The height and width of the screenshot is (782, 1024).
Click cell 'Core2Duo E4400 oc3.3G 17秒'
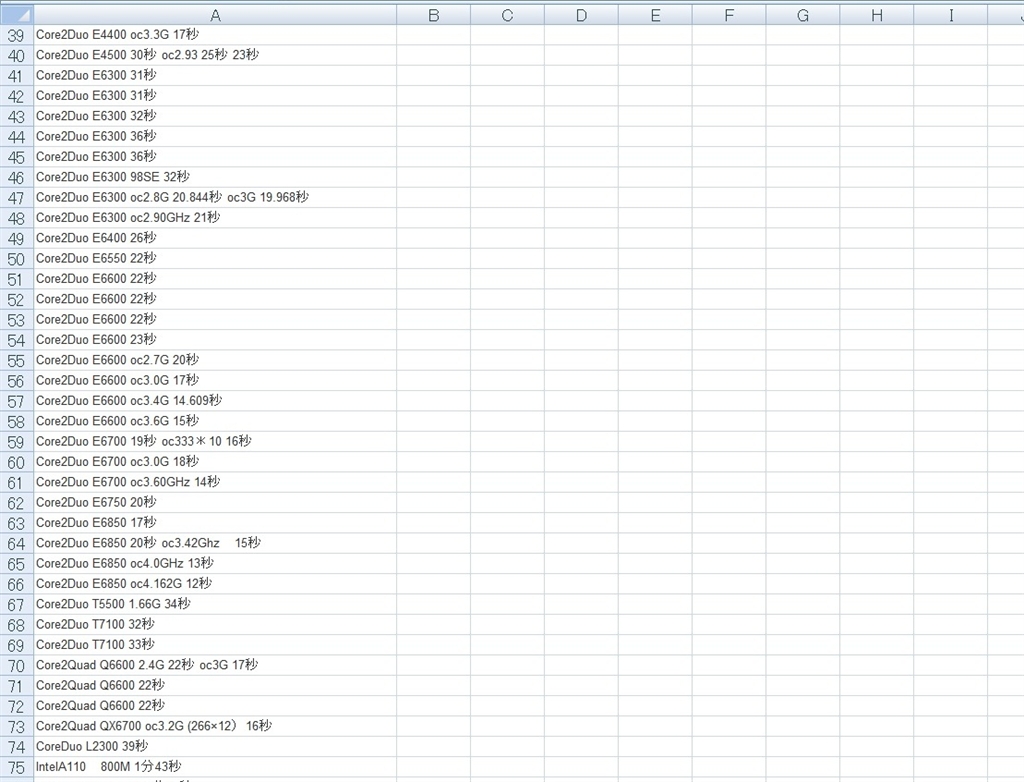[x=215, y=35]
